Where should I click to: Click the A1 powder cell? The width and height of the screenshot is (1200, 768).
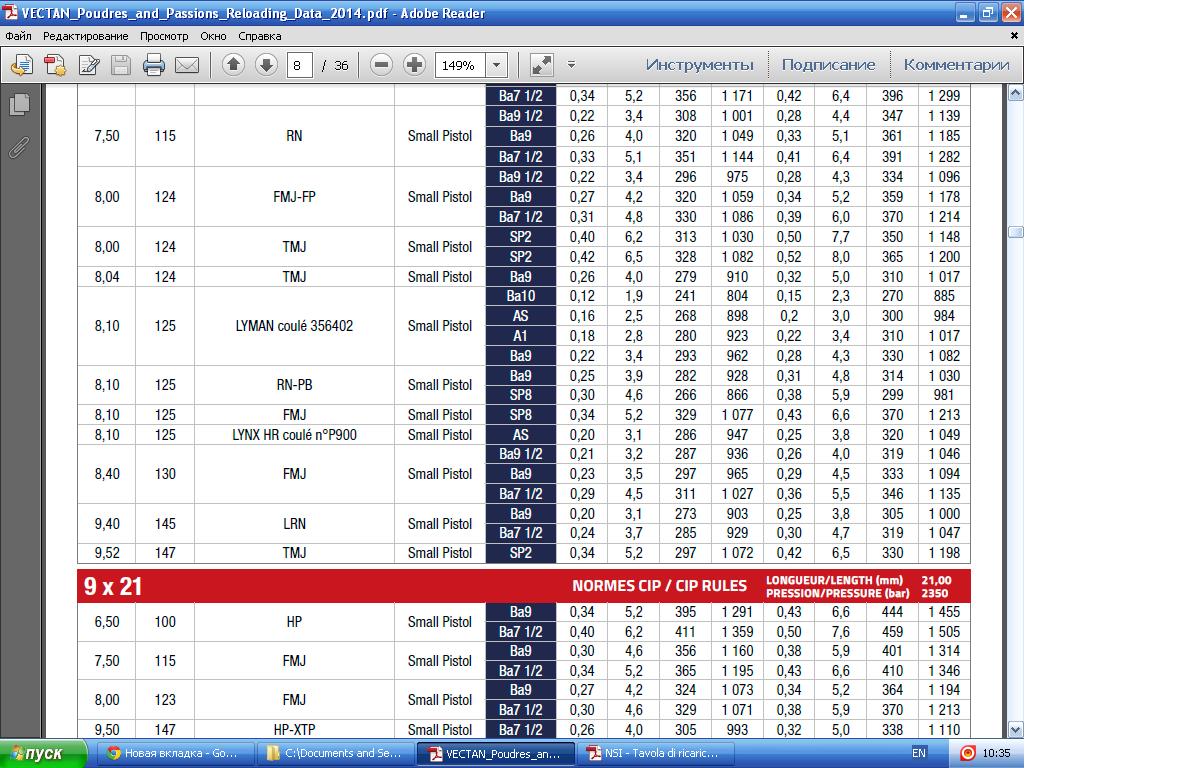click(x=521, y=336)
